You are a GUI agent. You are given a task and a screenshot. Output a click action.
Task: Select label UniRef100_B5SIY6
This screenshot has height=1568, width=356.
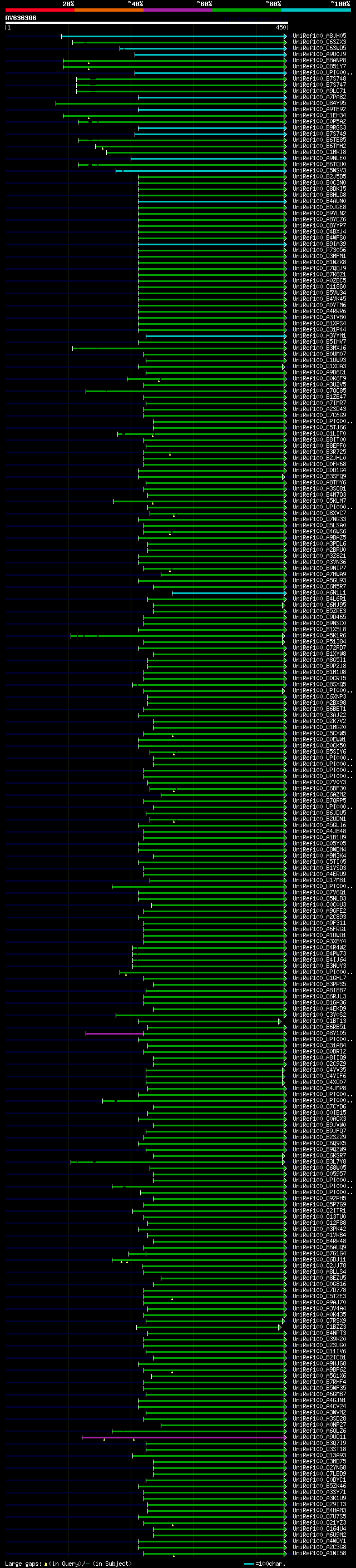pyautogui.click(x=319, y=752)
